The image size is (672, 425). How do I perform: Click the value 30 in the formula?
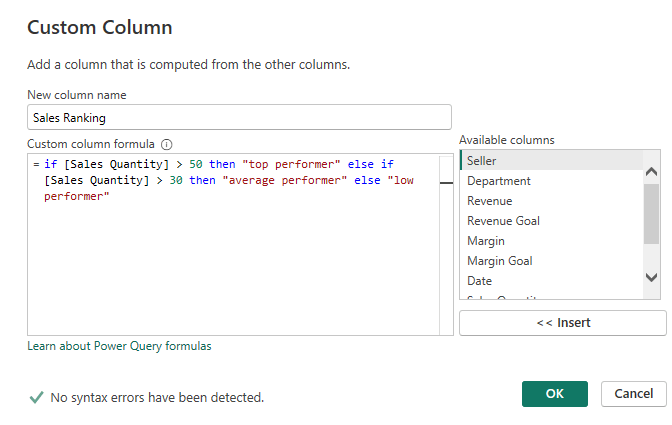pos(176,180)
